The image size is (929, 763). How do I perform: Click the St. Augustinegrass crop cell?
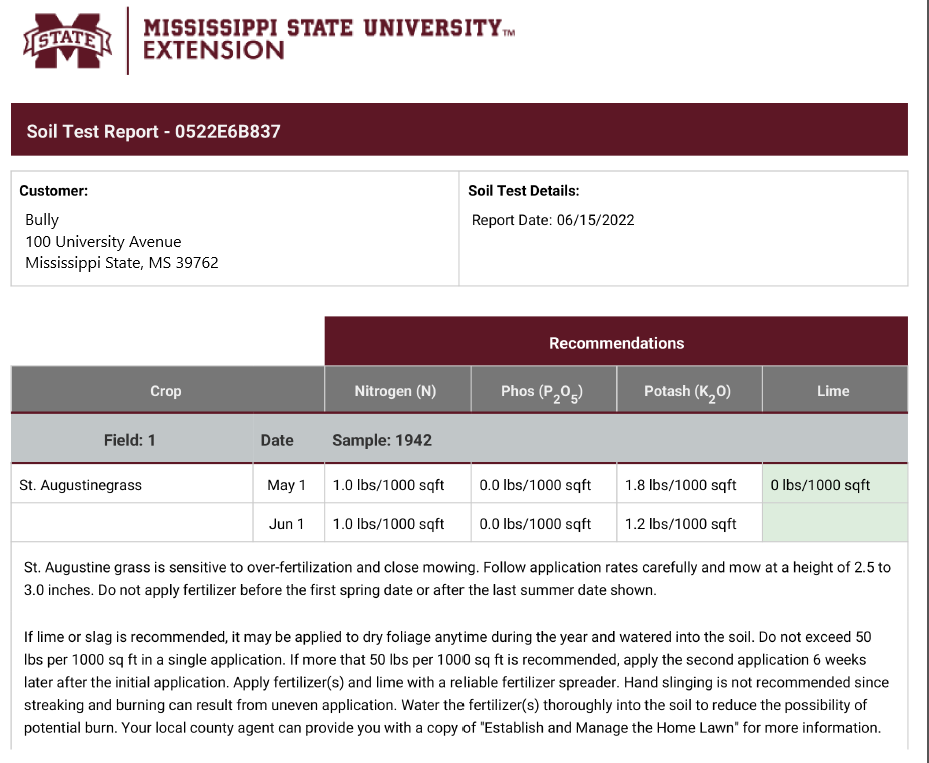pos(132,485)
